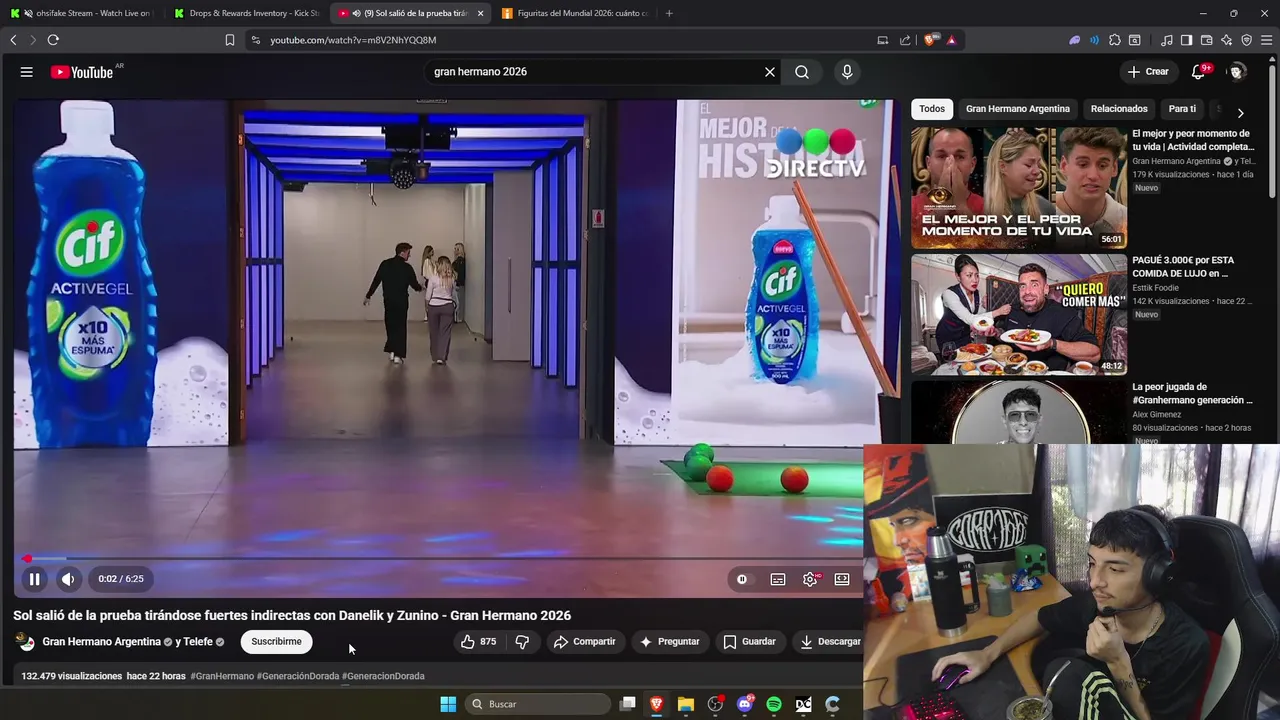Open the Brave Rewards triangle icon

(x=951, y=40)
